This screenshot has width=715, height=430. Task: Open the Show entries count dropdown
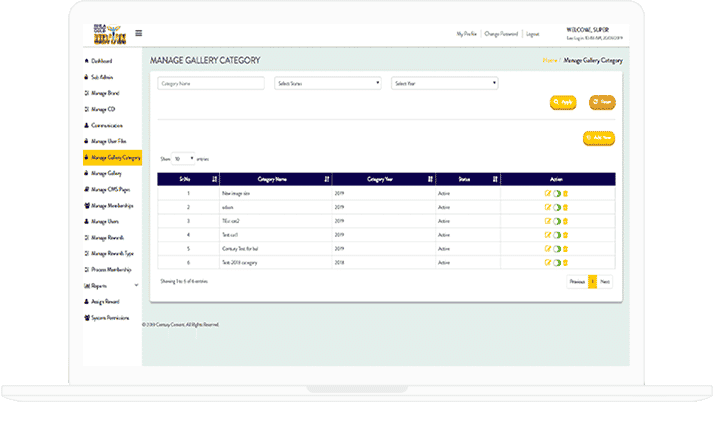(x=183, y=158)
